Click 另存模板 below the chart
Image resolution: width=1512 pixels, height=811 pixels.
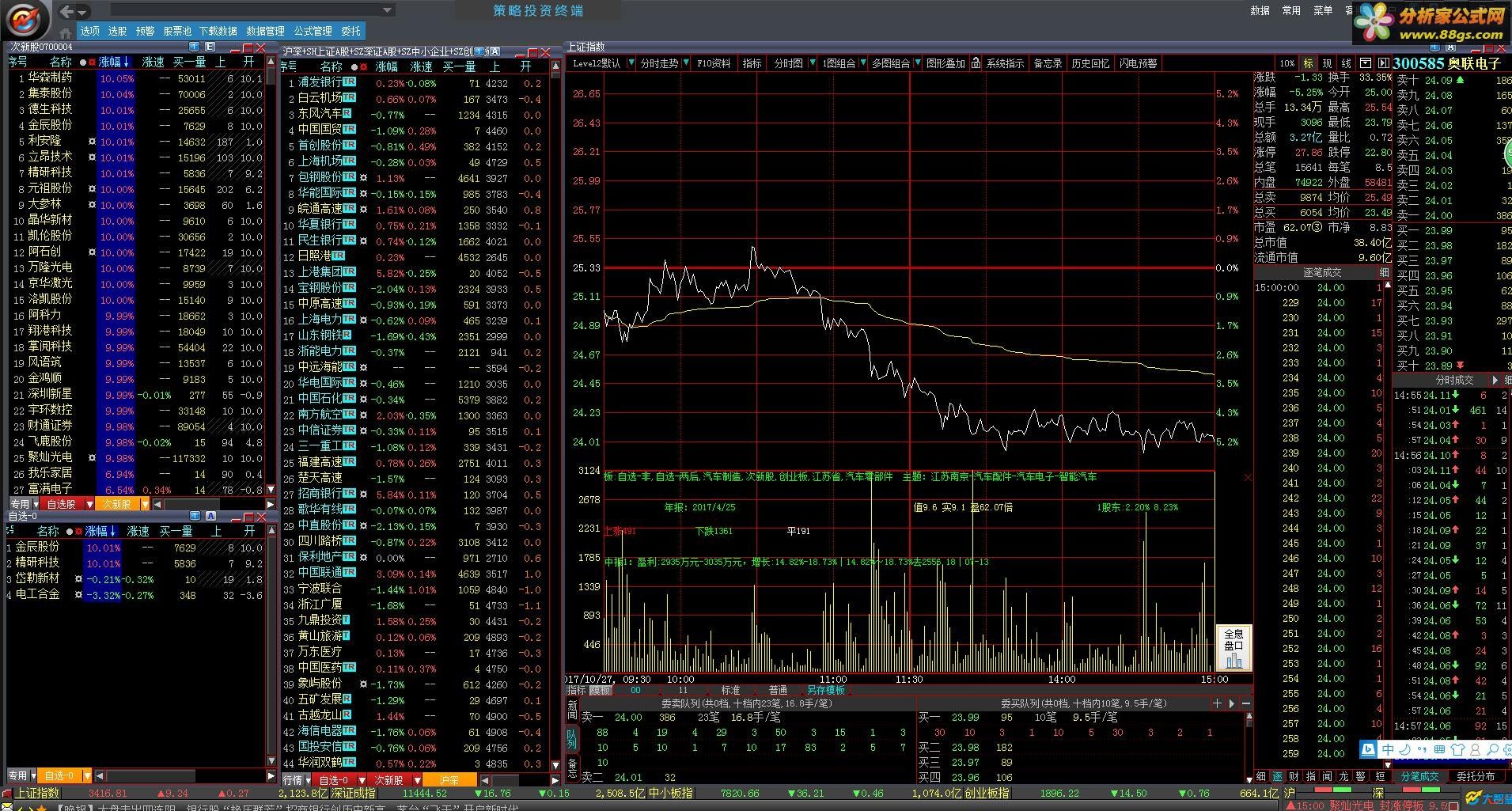click(826, 690)
